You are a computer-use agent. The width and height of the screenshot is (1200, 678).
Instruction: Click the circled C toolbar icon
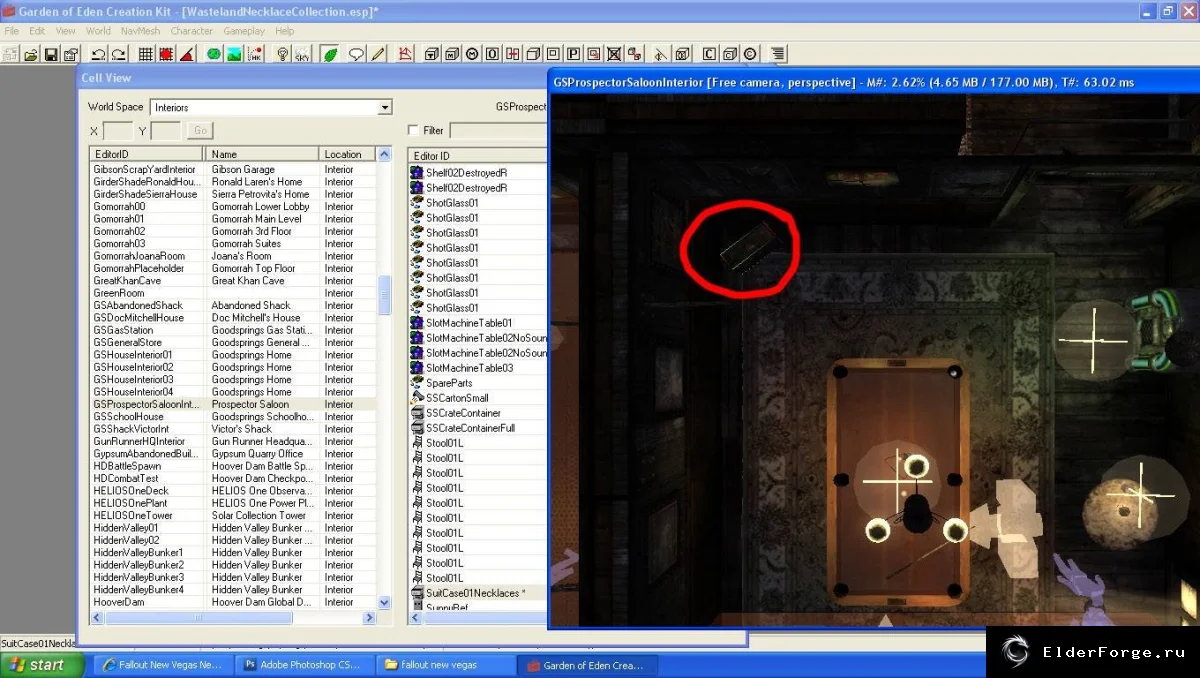[x=750, y=54]
